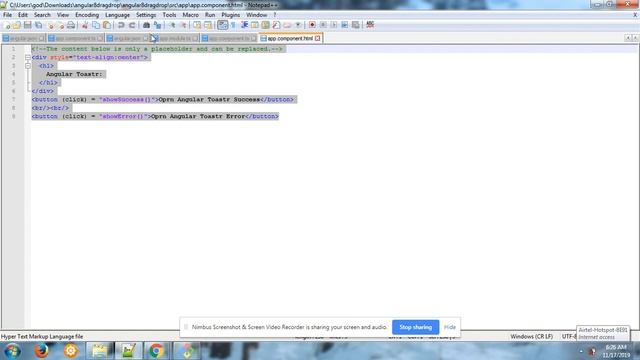The image size is (640, 360).
Task: Toggle the indent guide icon
Action: pyautogui.click(x=244, y=25)
